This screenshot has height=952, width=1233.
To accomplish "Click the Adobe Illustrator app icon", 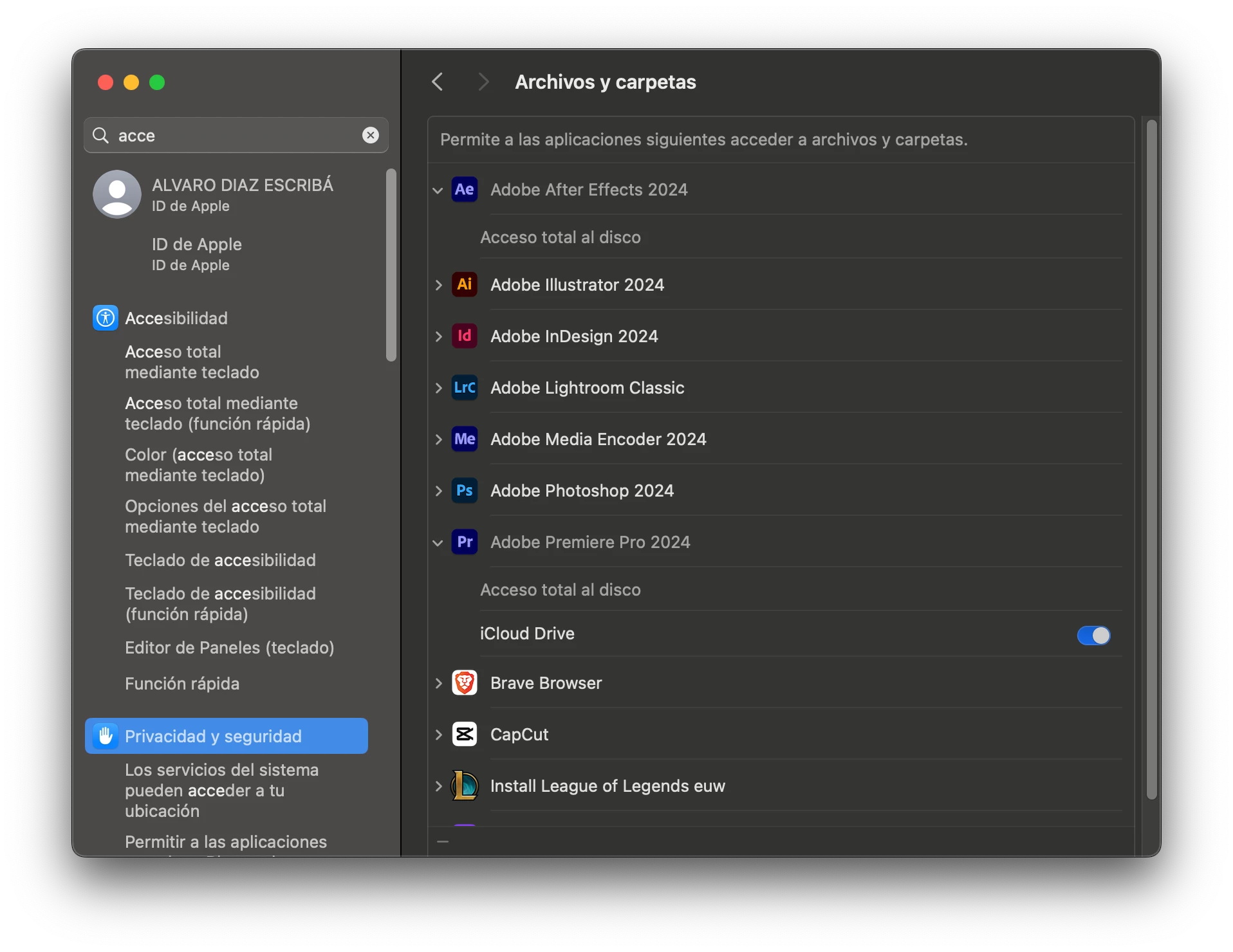I will pyautogui.click(x=464, y=285).
